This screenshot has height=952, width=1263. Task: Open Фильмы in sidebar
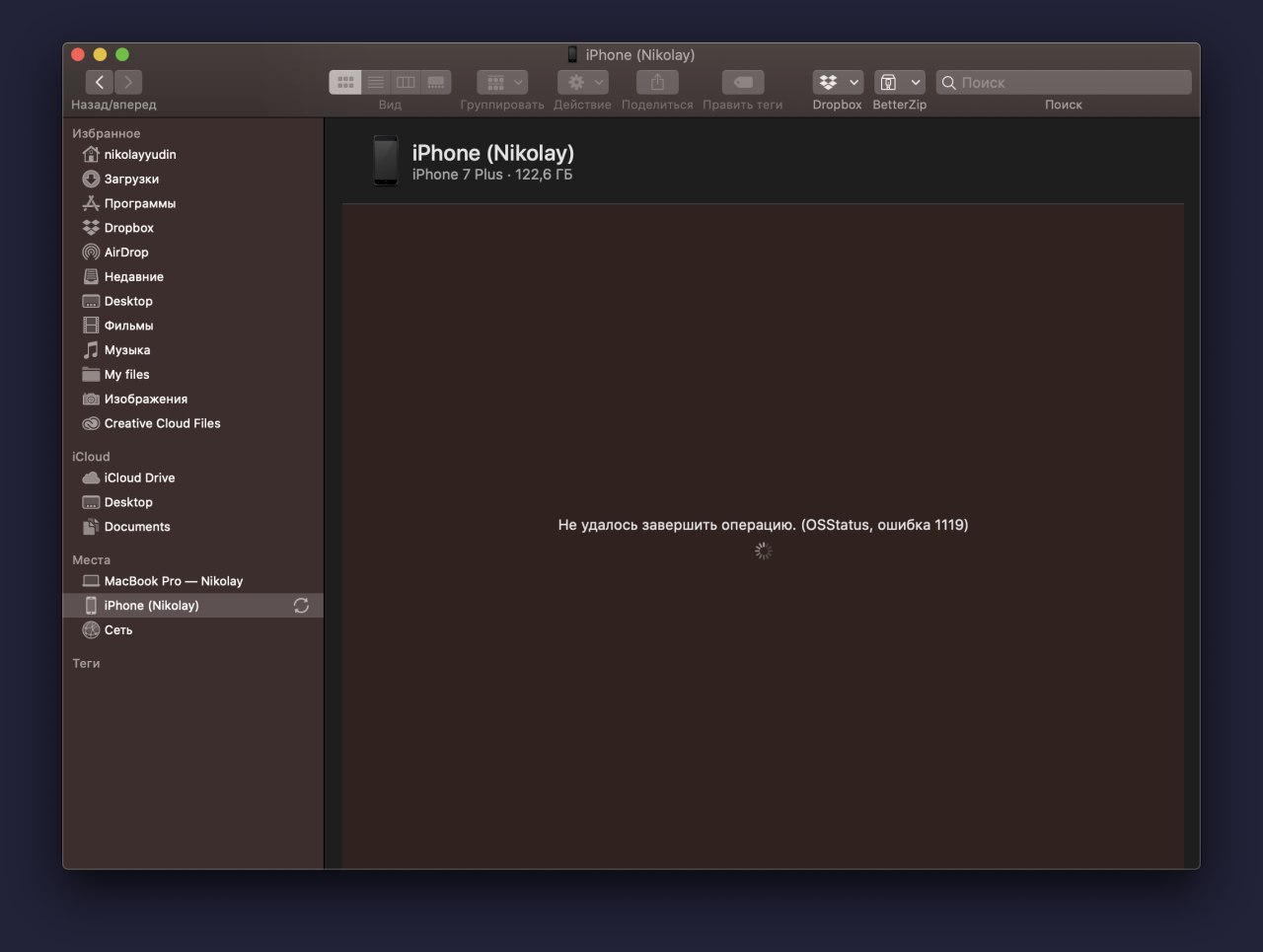(193, 326)
